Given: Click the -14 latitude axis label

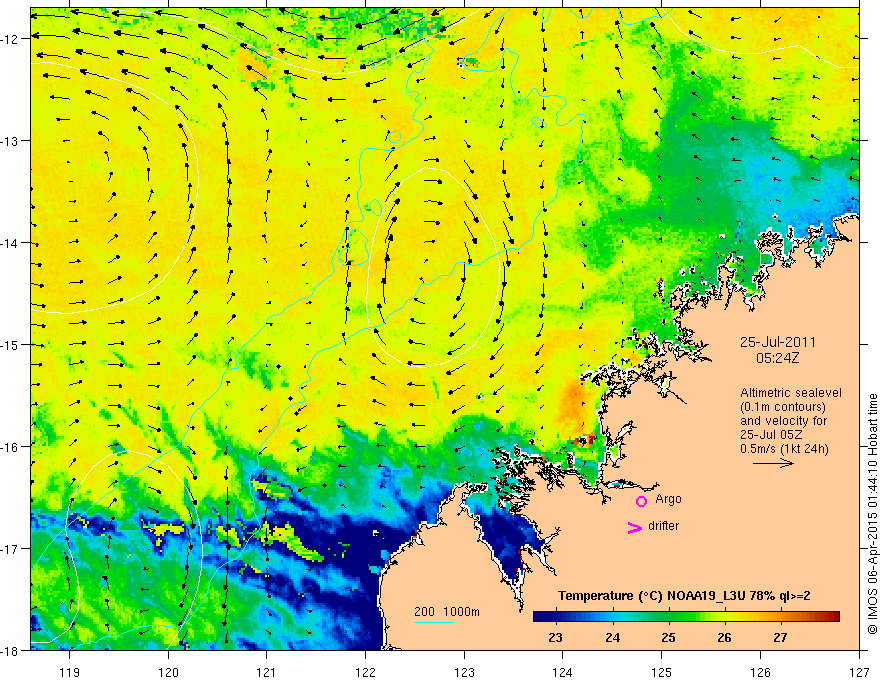Looking at the screenshot, I should coord(11,243).
